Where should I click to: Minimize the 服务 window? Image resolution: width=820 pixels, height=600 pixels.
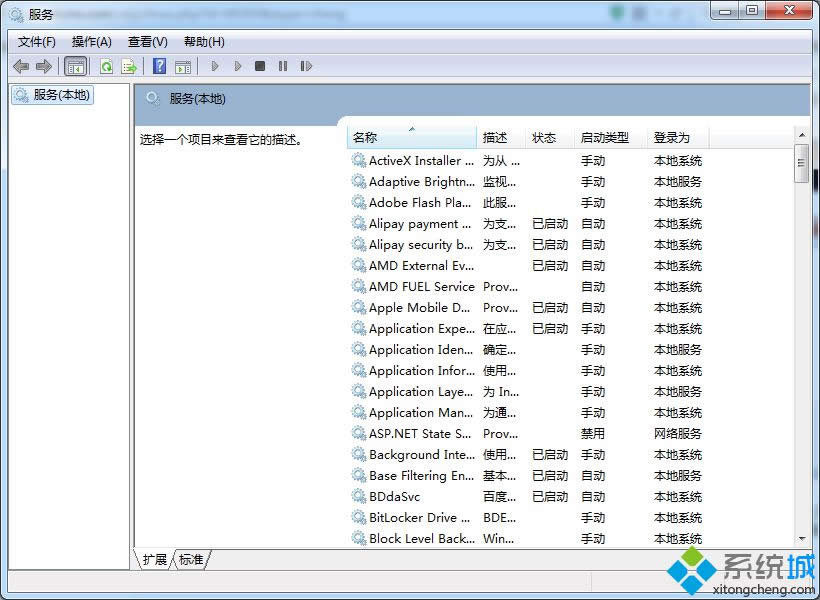(725, 10)
